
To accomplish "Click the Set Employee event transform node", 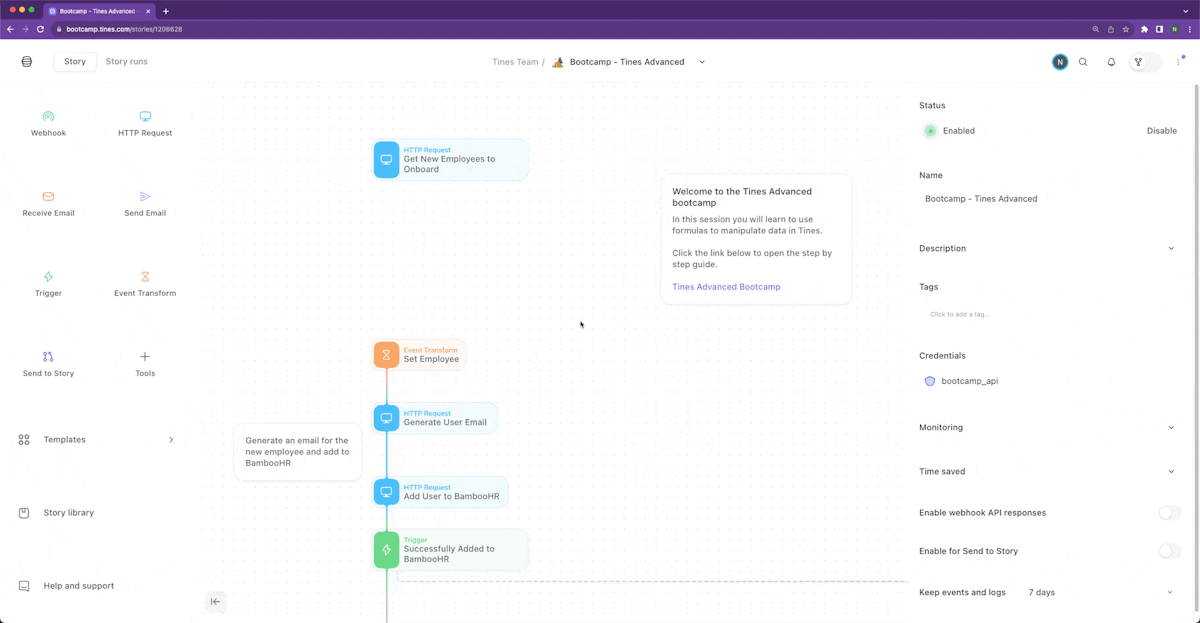I will click(420, 355).
